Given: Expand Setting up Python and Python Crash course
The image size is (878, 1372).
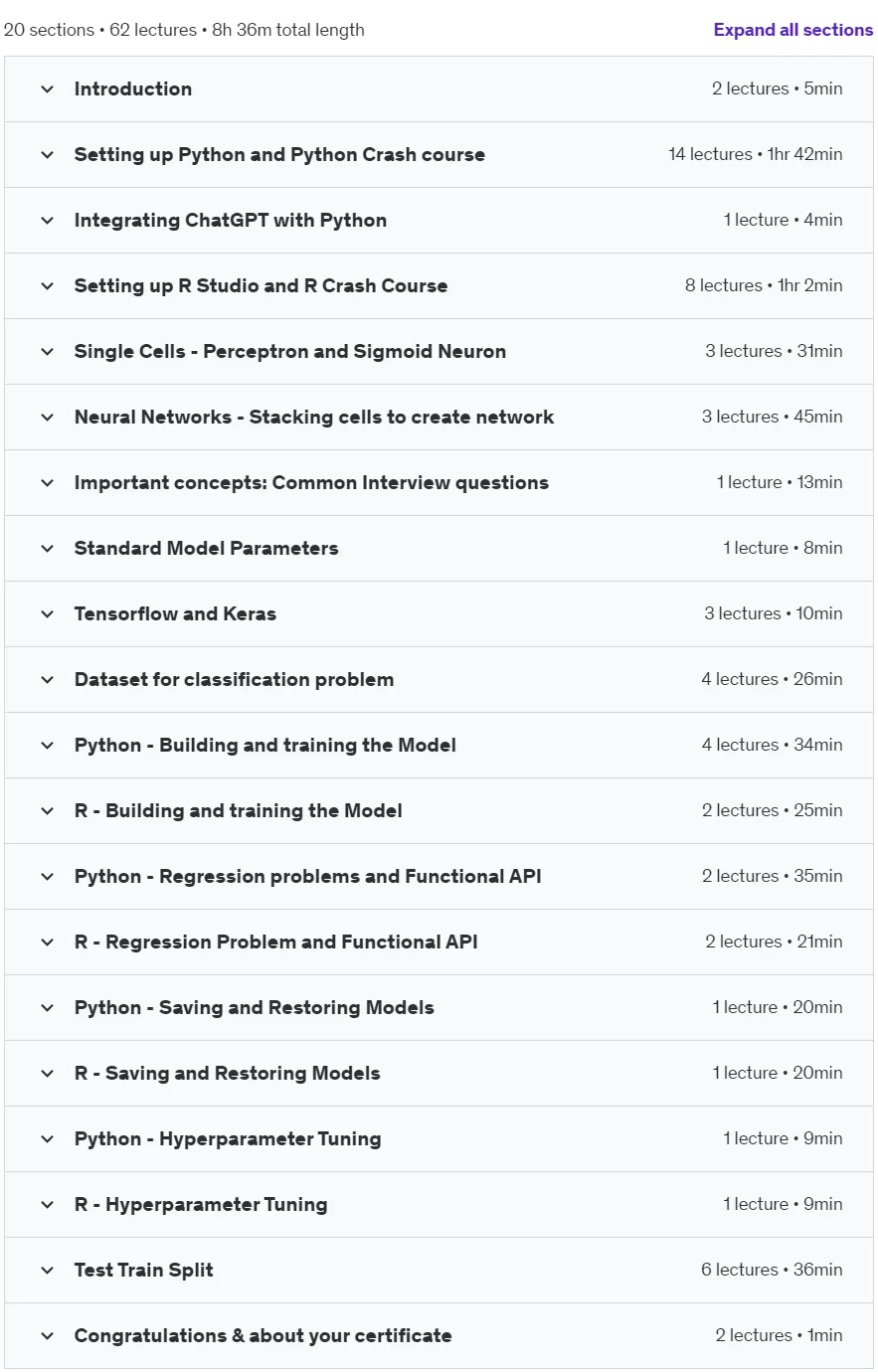Looking at the screenshot, I should point(439,155).
